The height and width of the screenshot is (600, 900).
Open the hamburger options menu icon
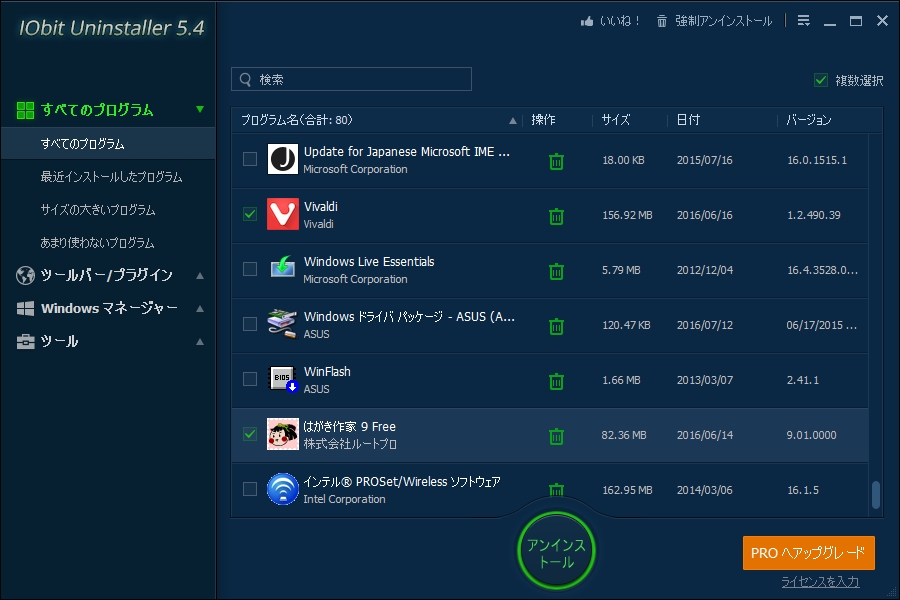point(804,21)
